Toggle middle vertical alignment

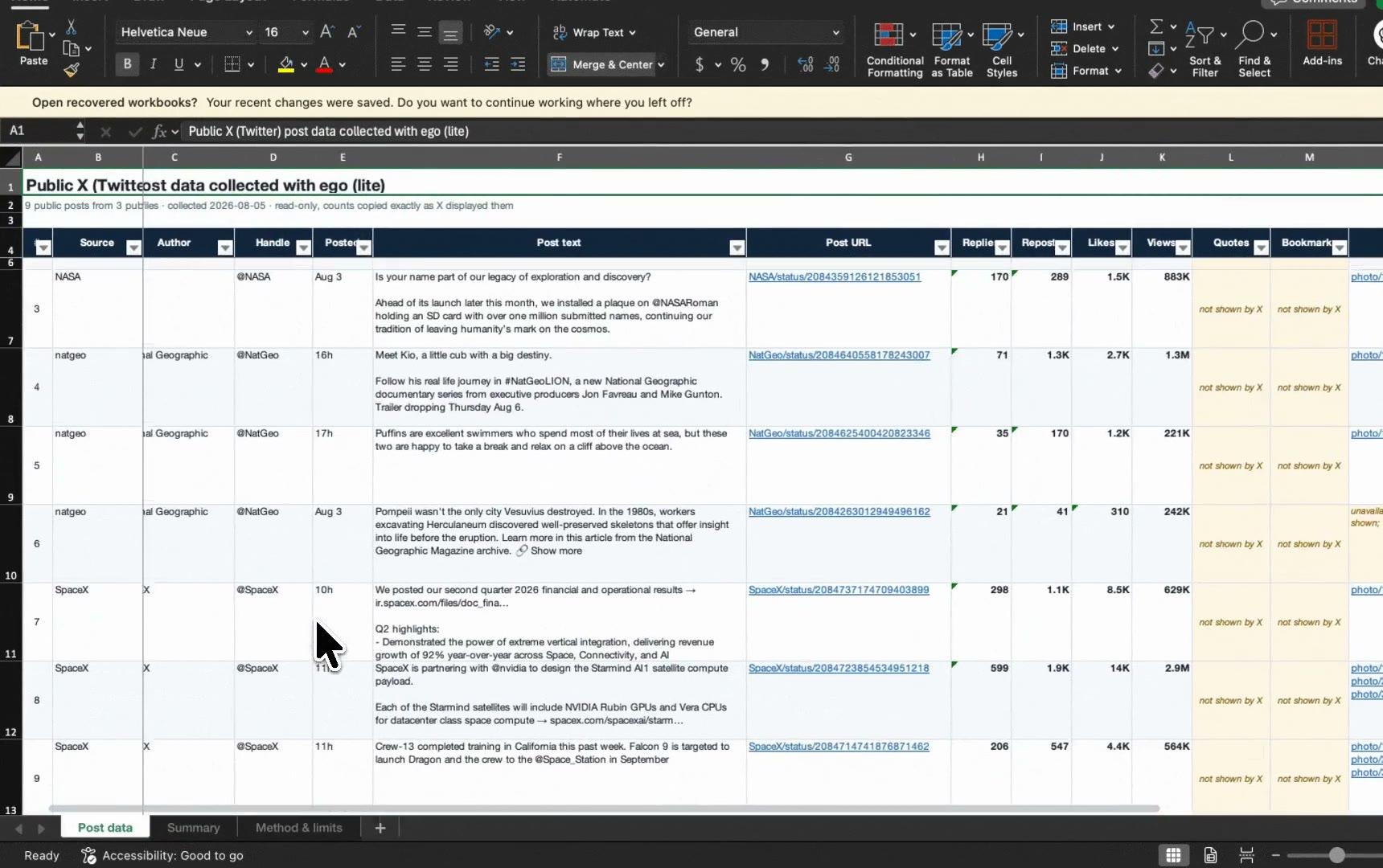425,32
